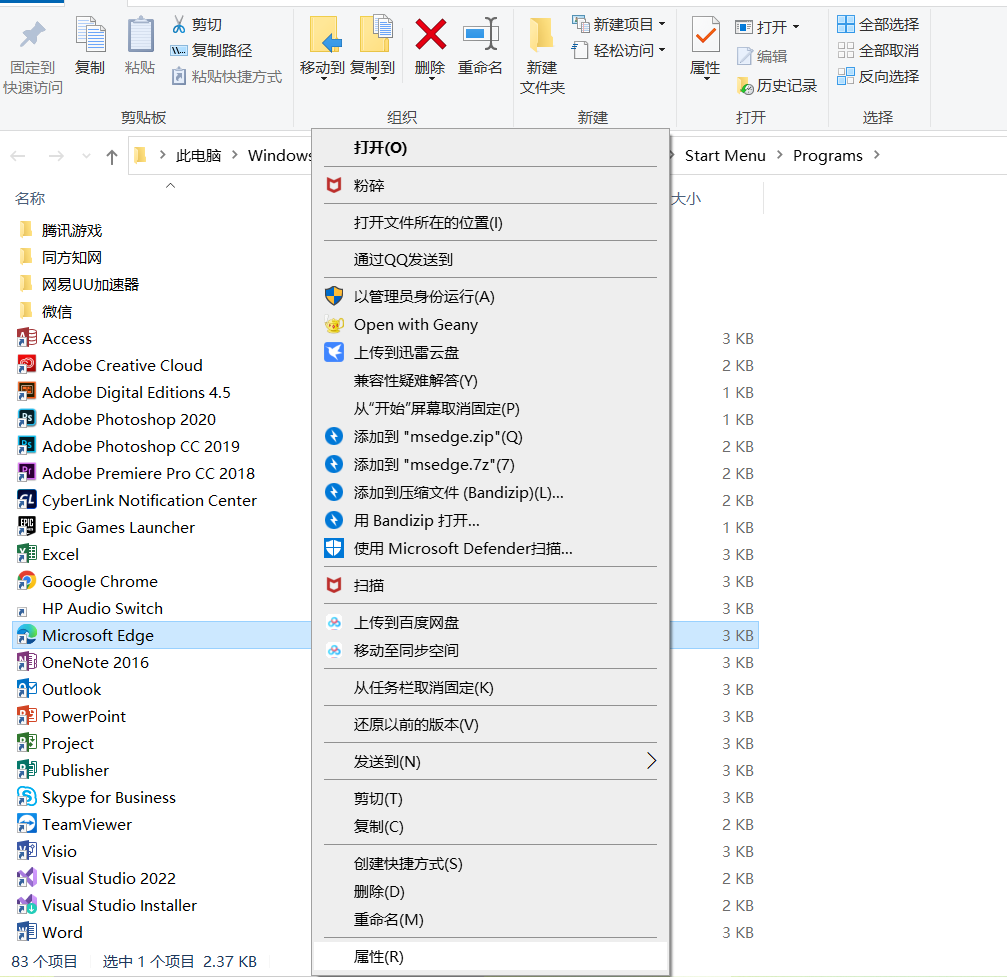The image size is (1007, 977).
Task: Select the Excel shortcut icon
Action: tap(27, 554)
